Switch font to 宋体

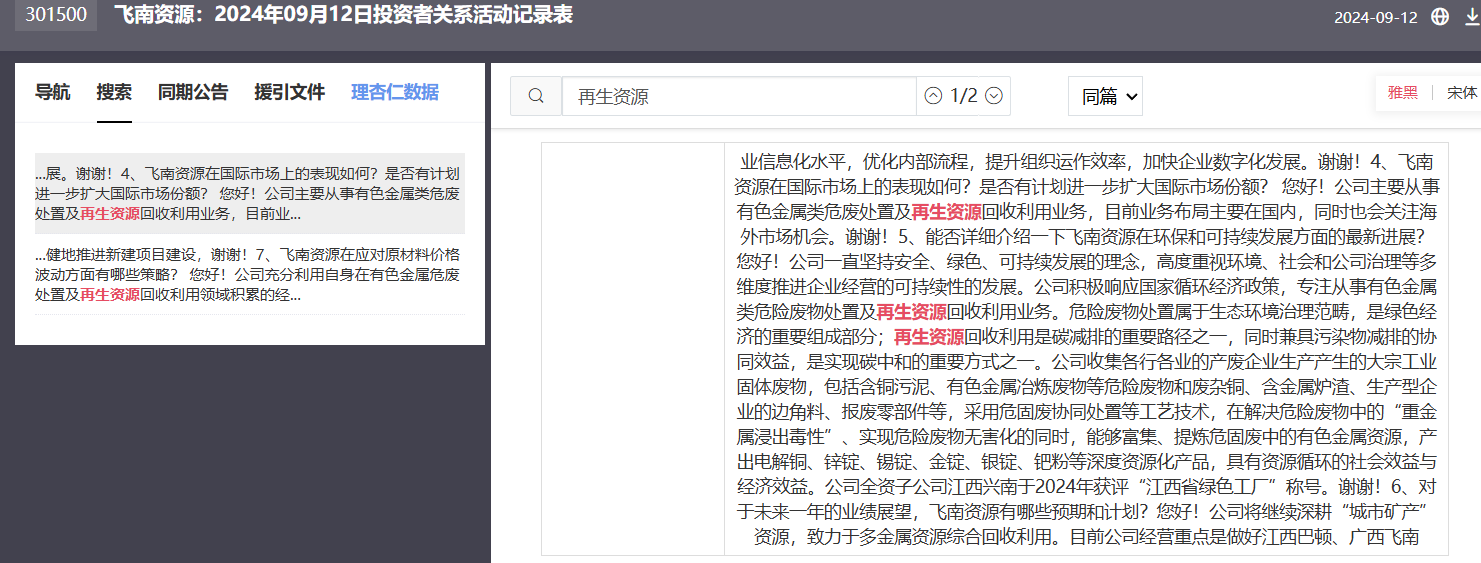click(x=1462, y=93)
